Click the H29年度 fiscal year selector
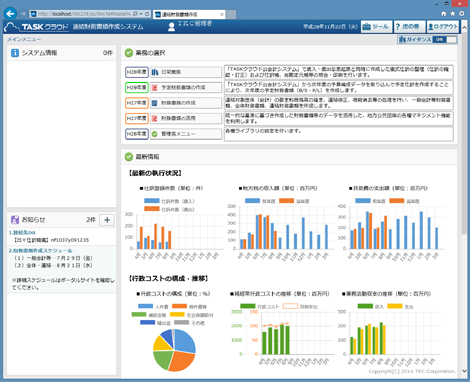 click(x=137, y=87)
